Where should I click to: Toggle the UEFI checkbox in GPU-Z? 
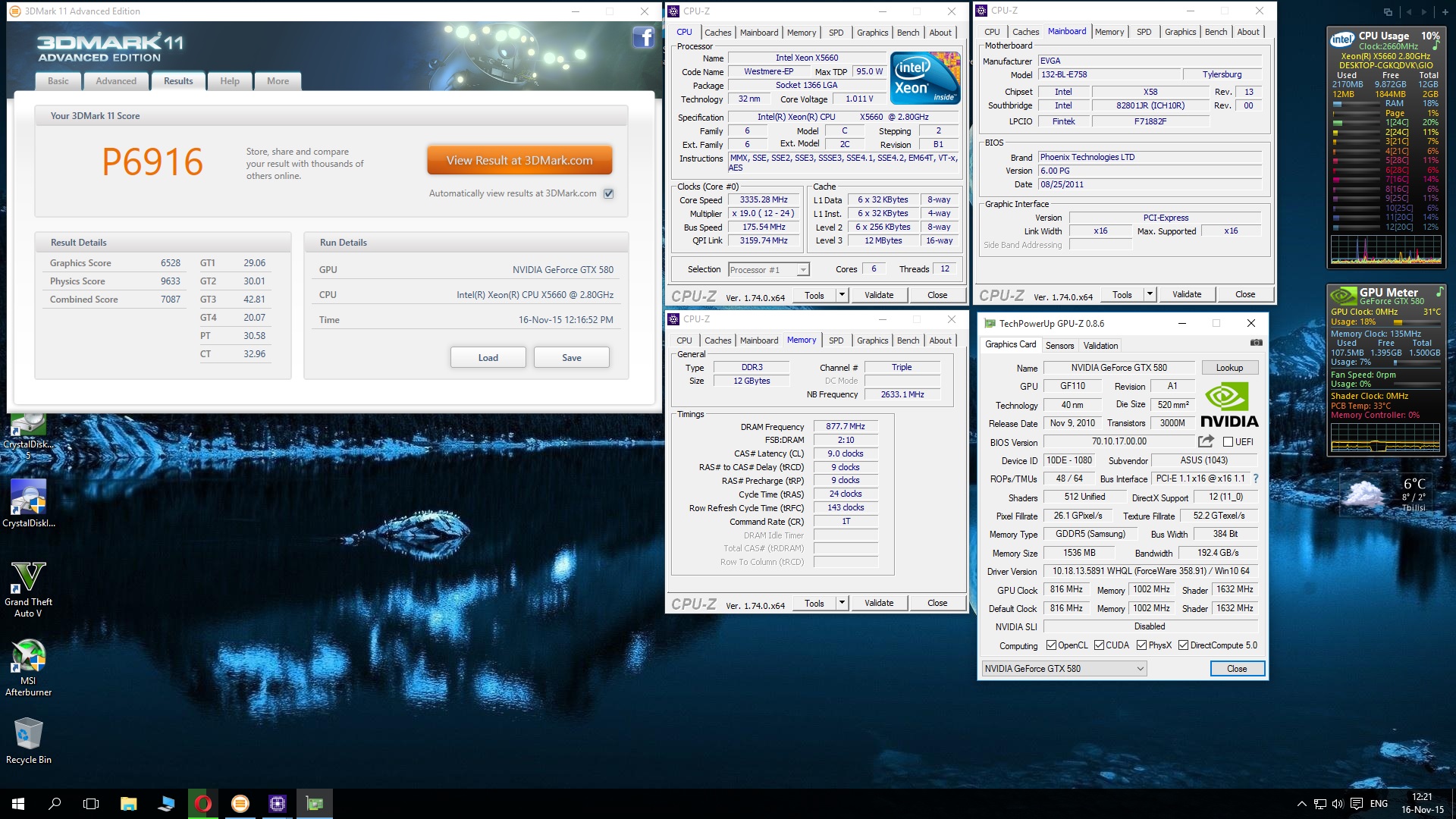click(x=1228, y=442)
